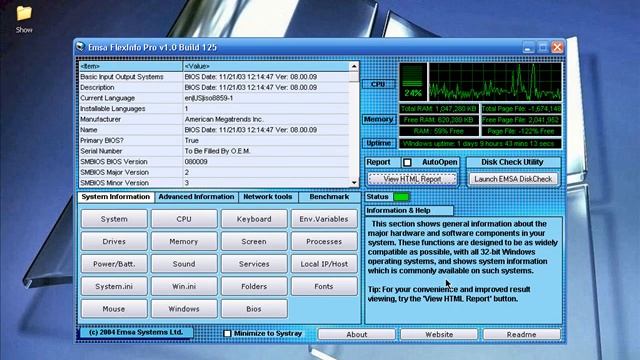Show CPU information button
This screenshot has width=640, height=360.
[x=184, y=219]
